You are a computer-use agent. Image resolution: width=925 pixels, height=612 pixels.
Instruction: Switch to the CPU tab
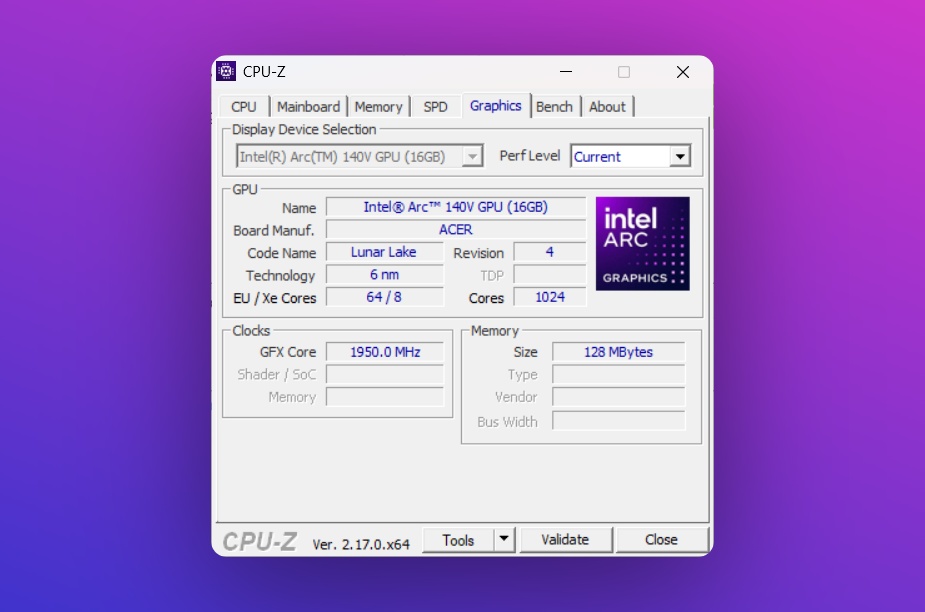pos(244,107)
